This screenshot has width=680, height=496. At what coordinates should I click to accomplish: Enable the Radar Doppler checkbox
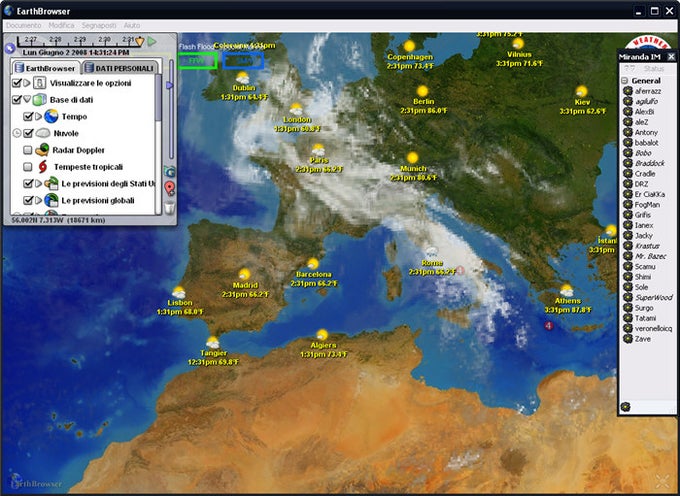click(x=28, y=150)
